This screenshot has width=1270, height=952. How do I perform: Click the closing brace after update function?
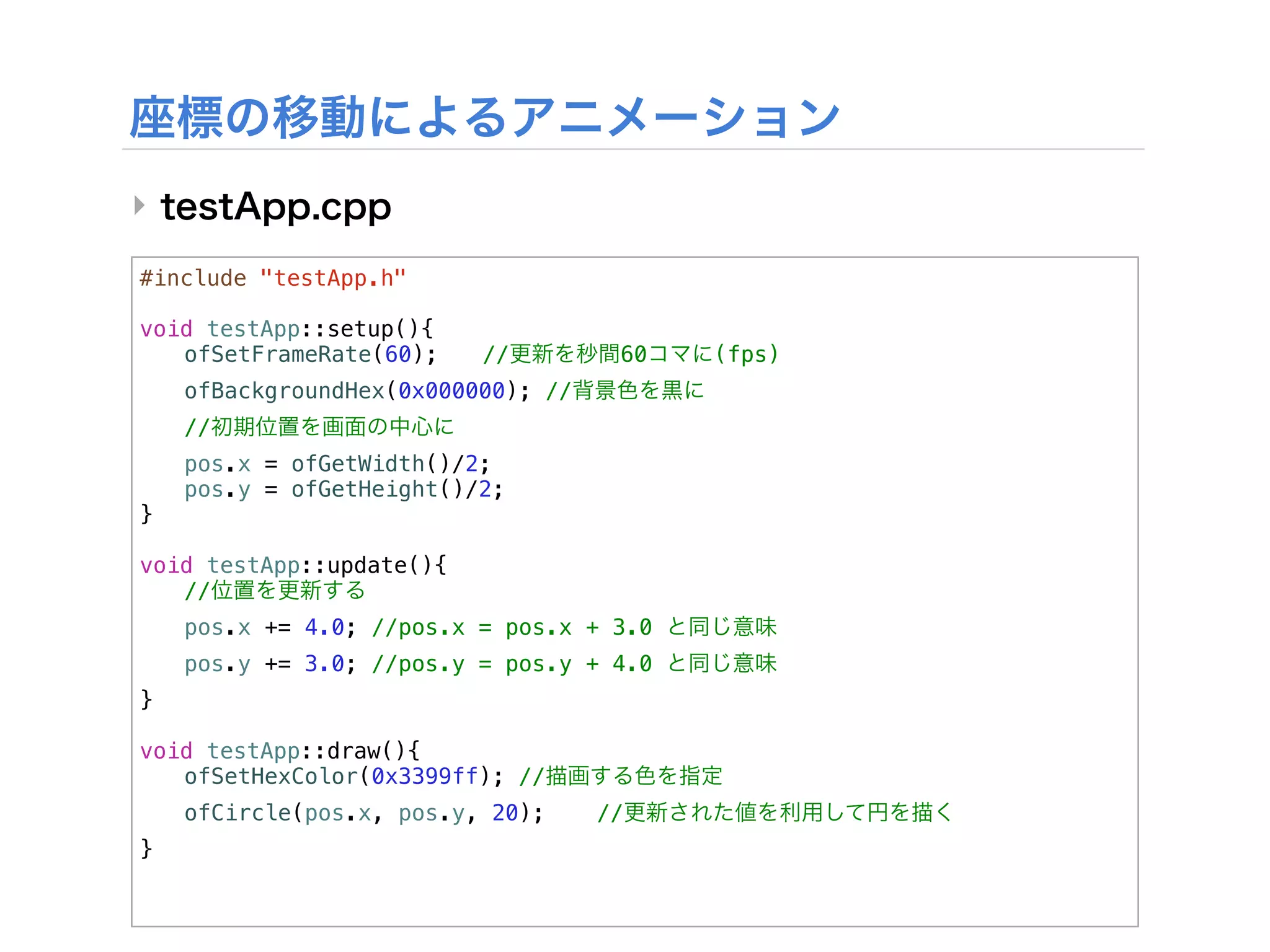click(146, 700)
